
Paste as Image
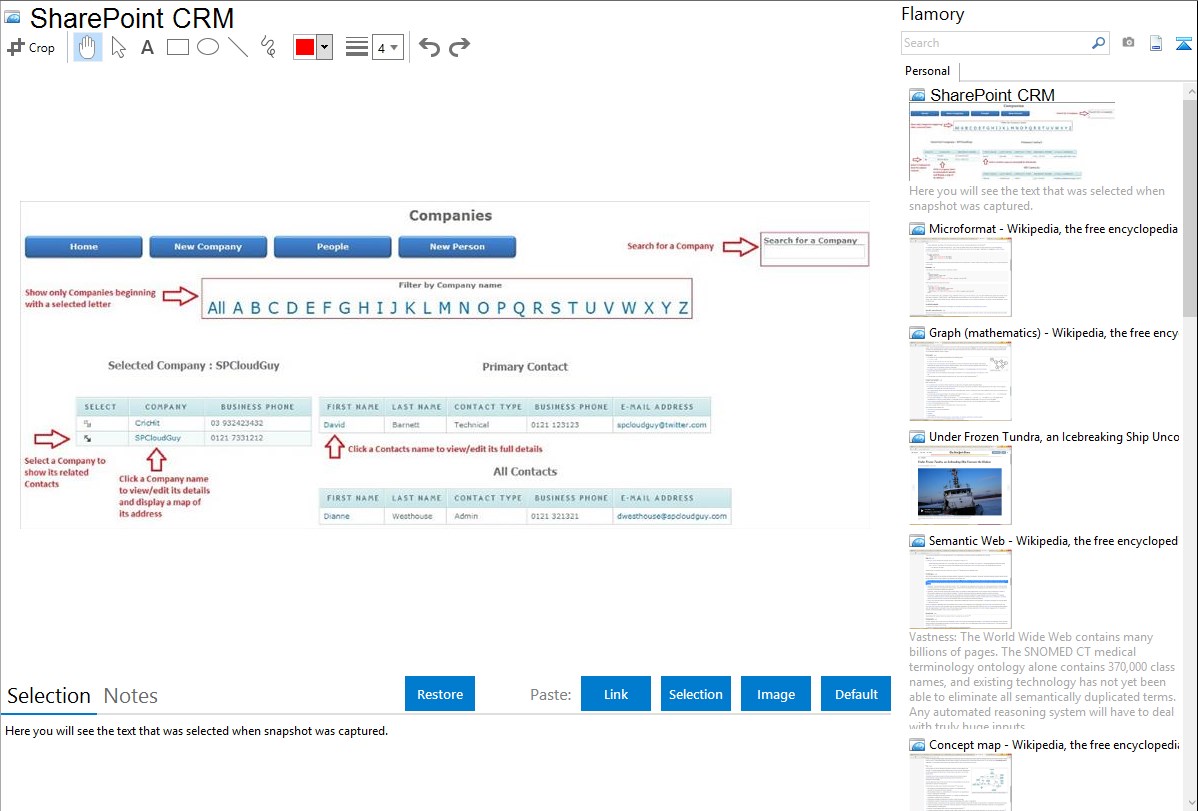[776, 694]
